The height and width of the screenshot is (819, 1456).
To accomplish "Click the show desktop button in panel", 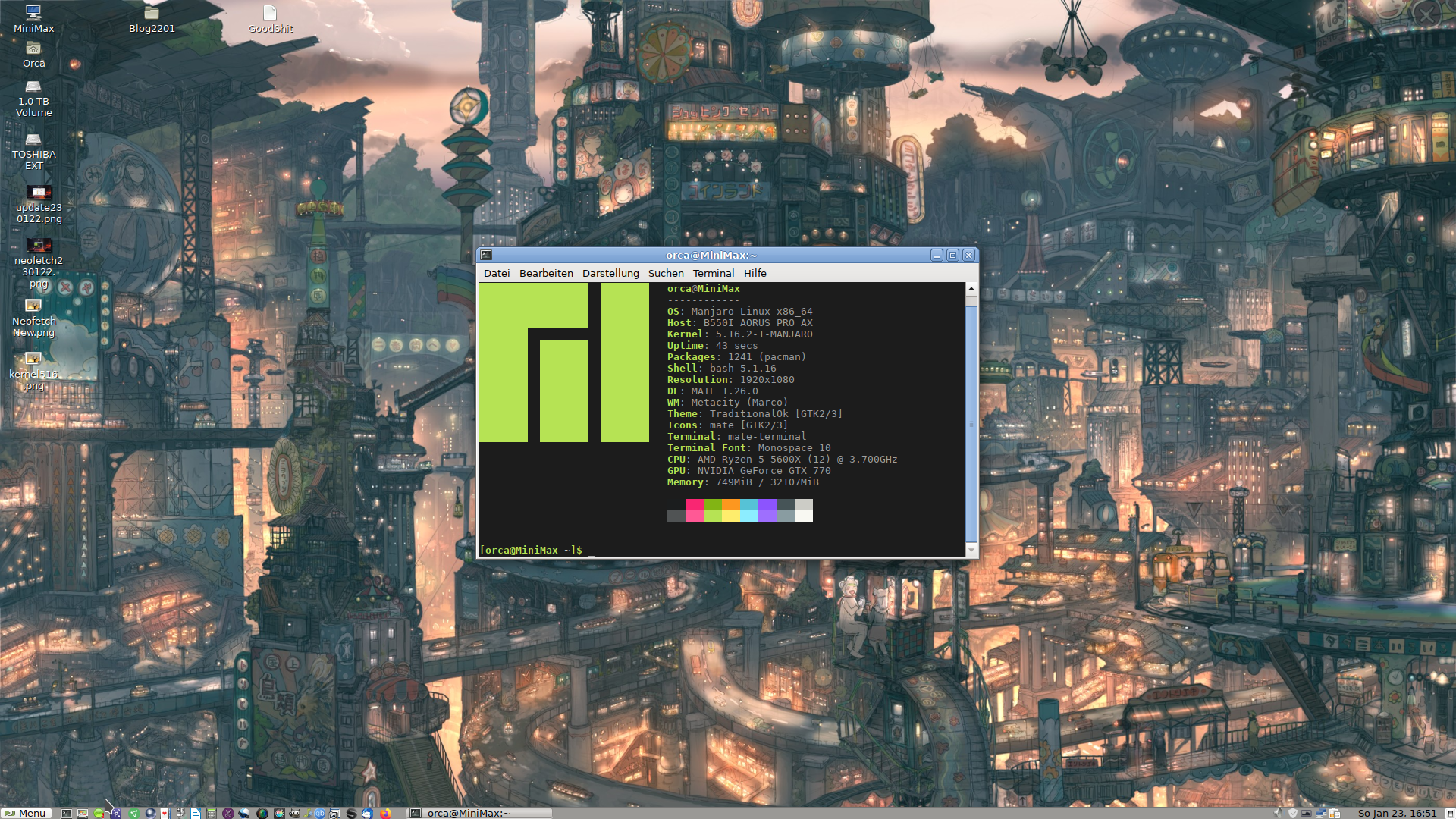I will 1450,813.
